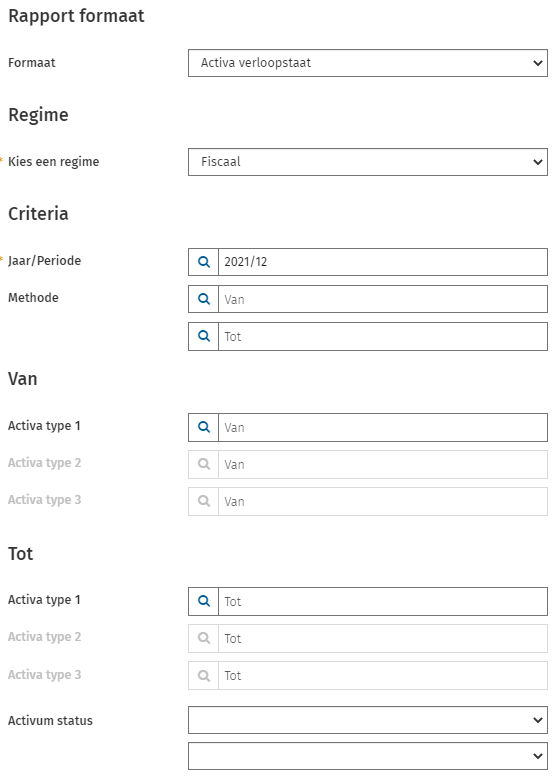The width and height of the screenshot is (554, 776).
Task: Click the disabled Activa type 3 Tot search icon
Action: (203, 676)
